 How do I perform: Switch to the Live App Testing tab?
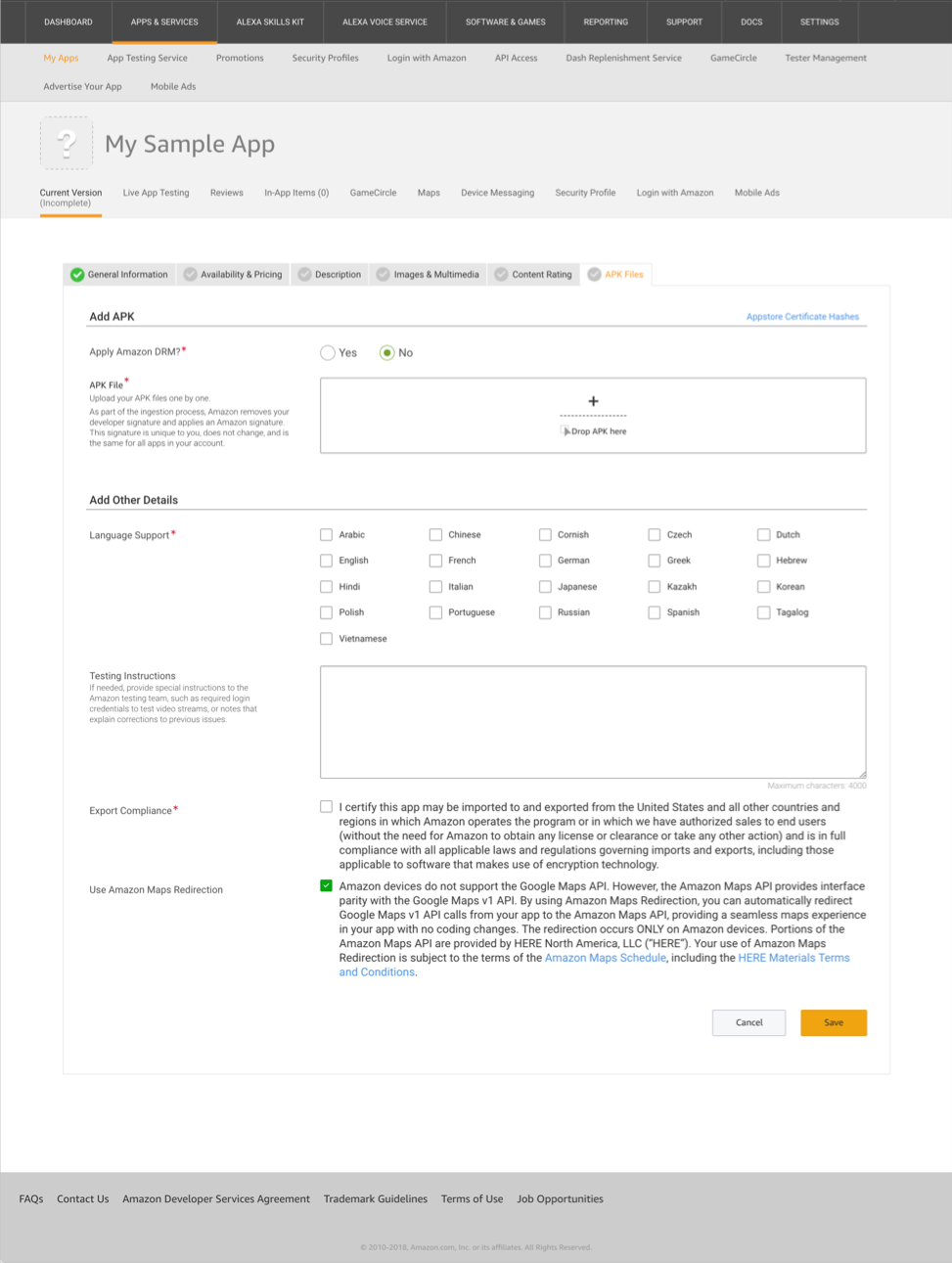(156, 193)
